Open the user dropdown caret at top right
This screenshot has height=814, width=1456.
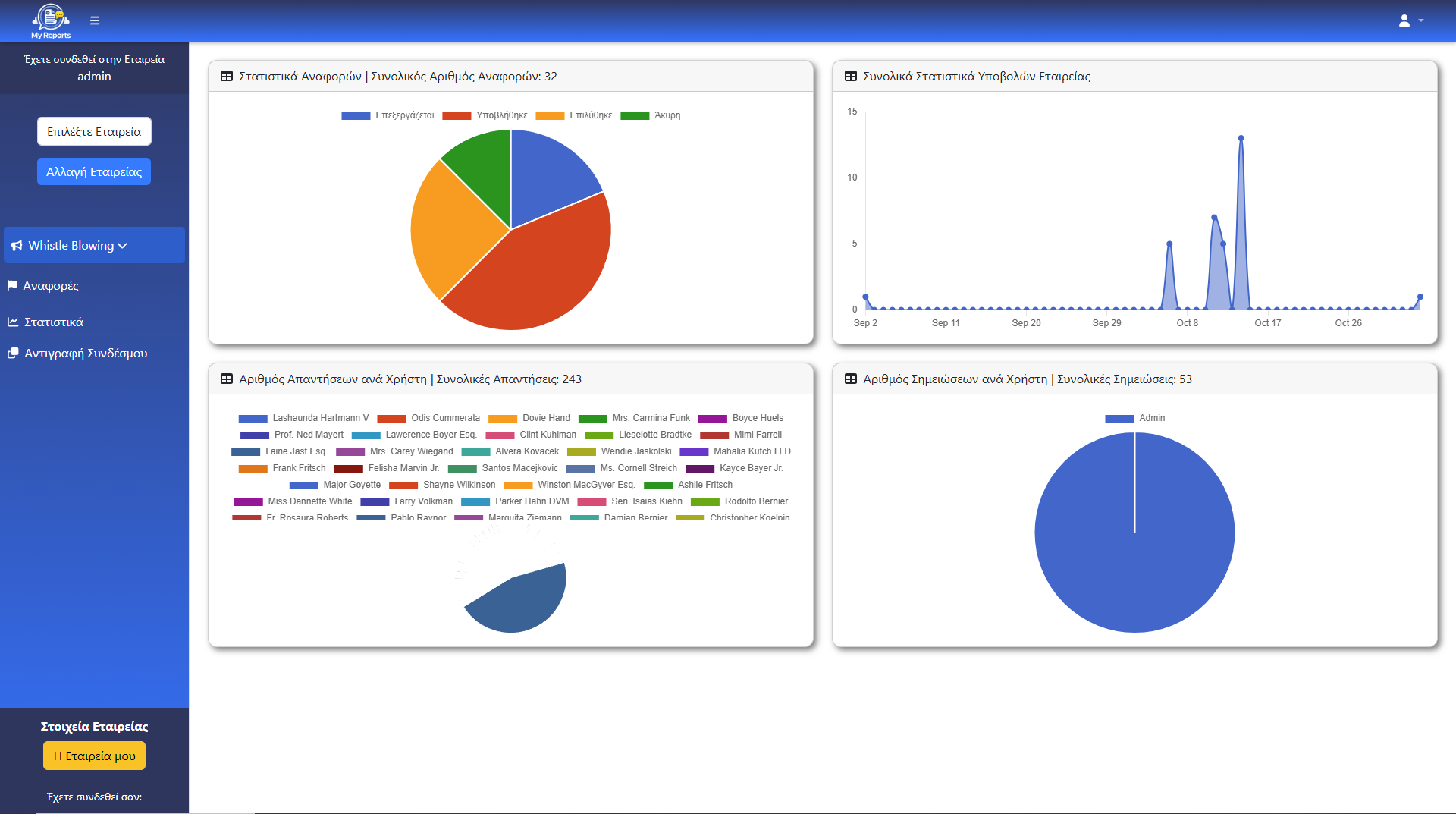point(1421,21)
